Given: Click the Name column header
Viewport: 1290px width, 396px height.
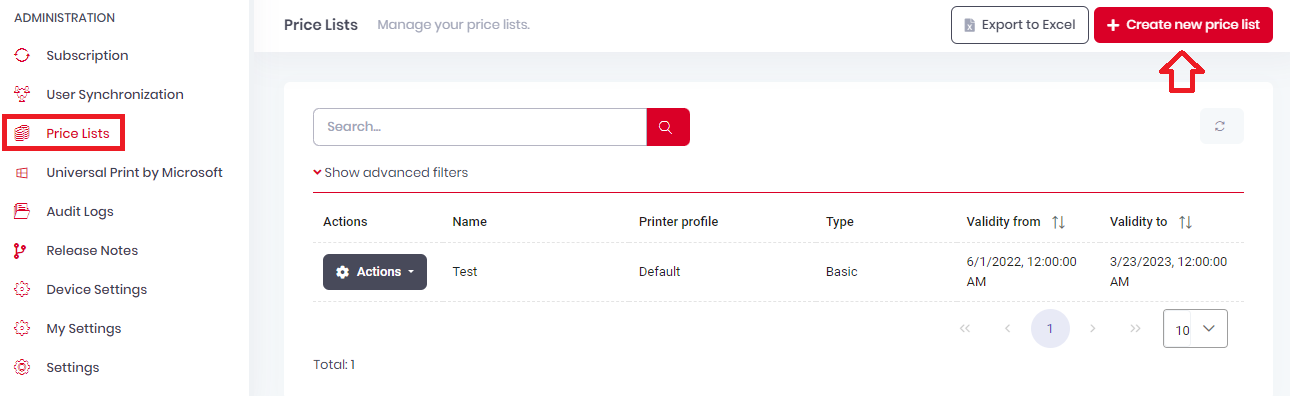Looking at the screenshot, I should 470,222.
